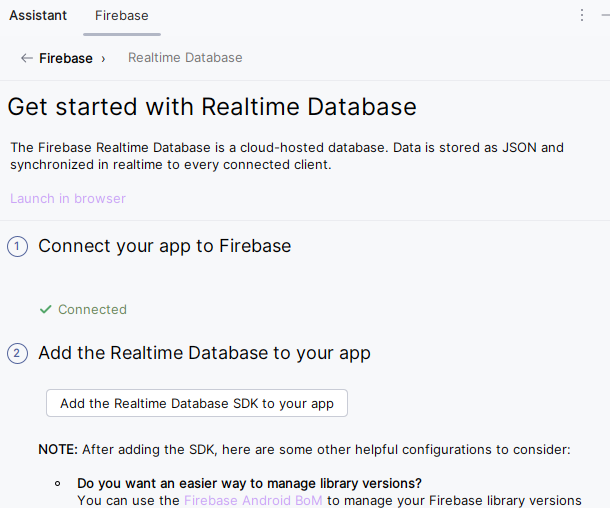Image resolution: width=610 pixels, height=508 pixels.
Task: Click the NOTE paragraph about helpful configurations
Action: click(304, 450)
